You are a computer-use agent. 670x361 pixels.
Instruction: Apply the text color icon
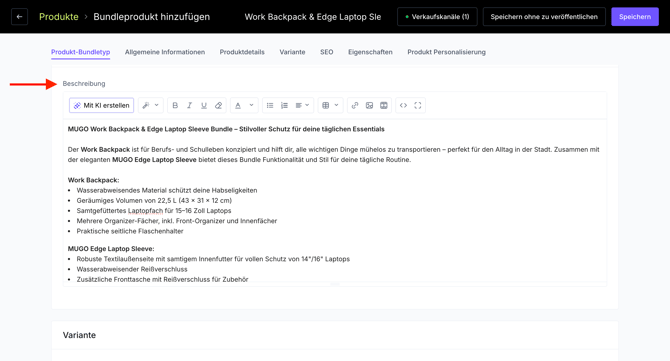click(238, 105)
